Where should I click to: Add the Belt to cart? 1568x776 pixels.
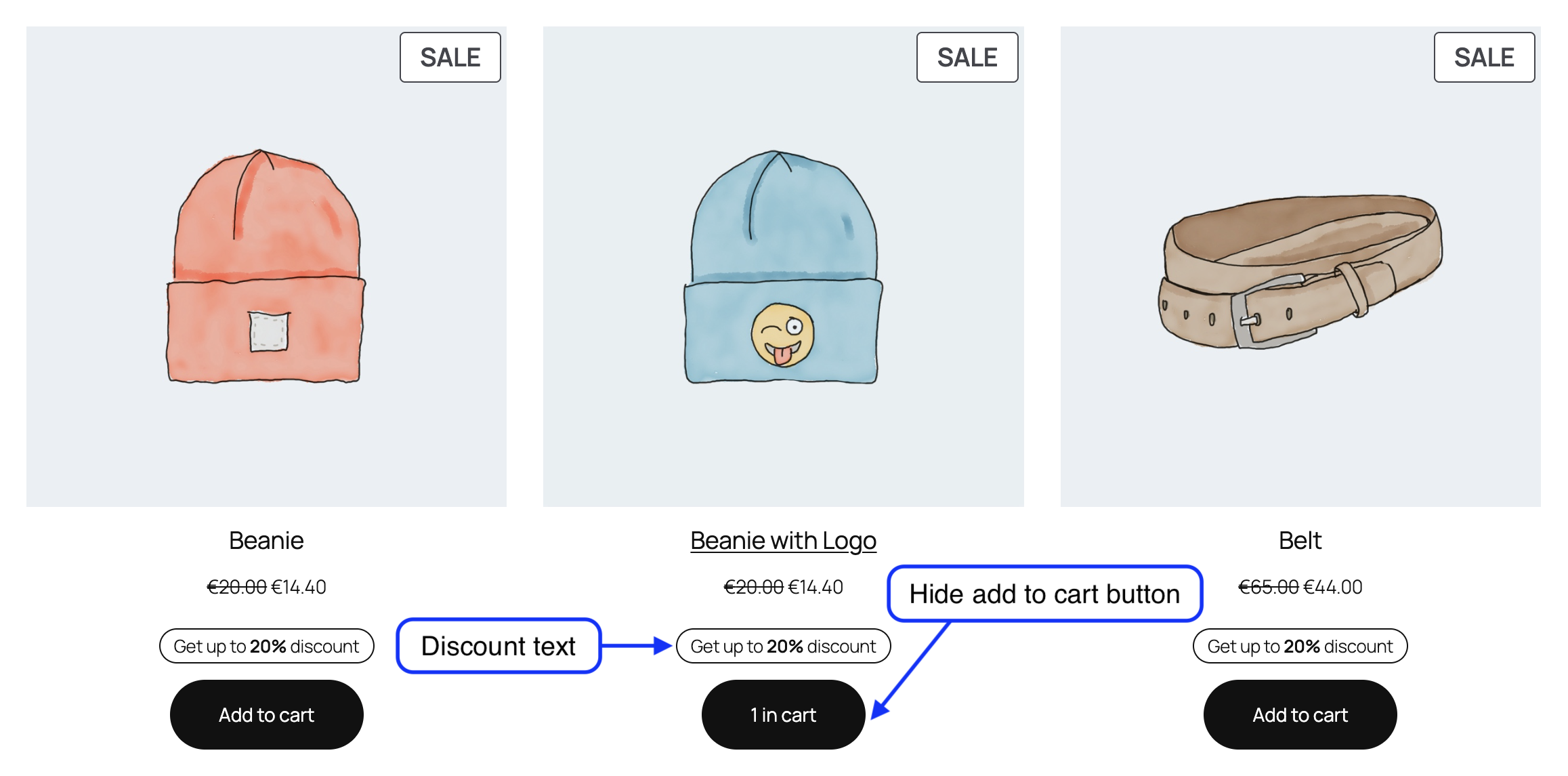(x=1300, y=714)
